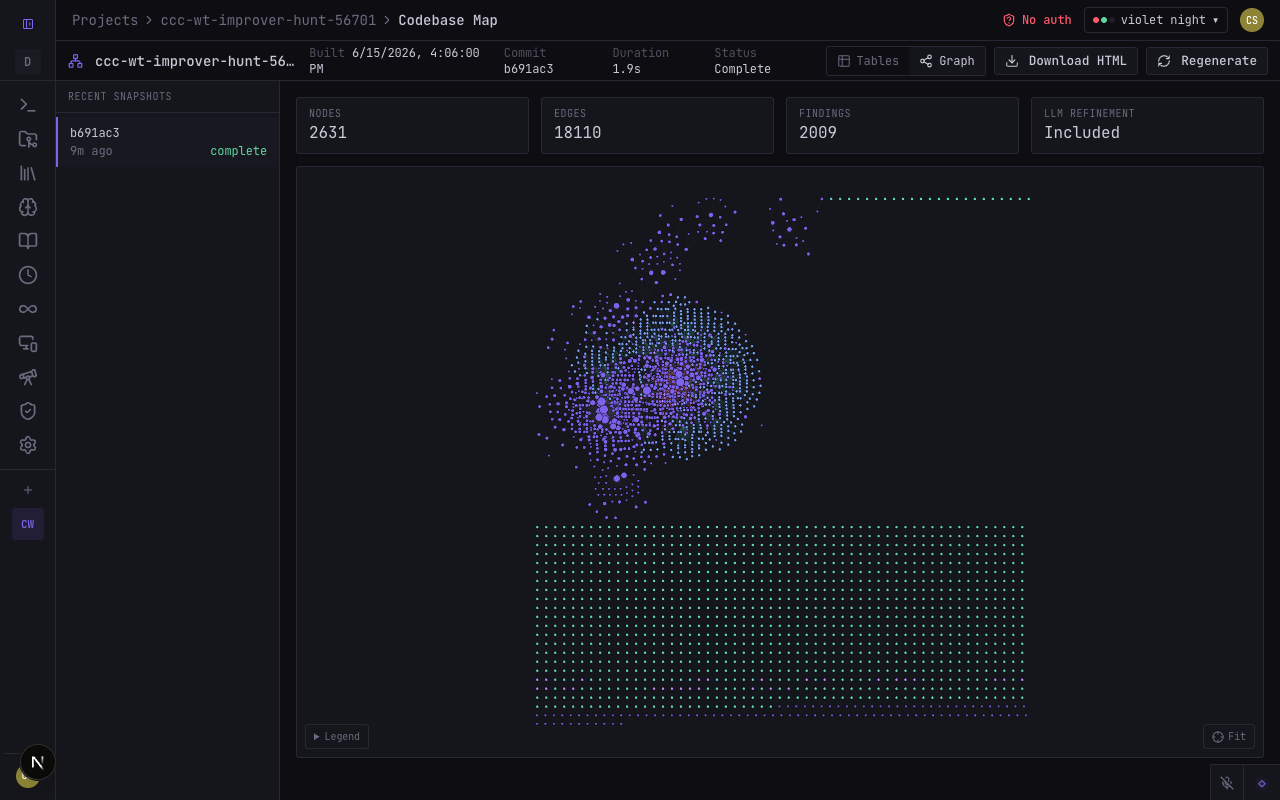Viewport: 1280px width, 800px height.
Task: Click the purple diamond icon at bottom-right
Action: 1262,783
